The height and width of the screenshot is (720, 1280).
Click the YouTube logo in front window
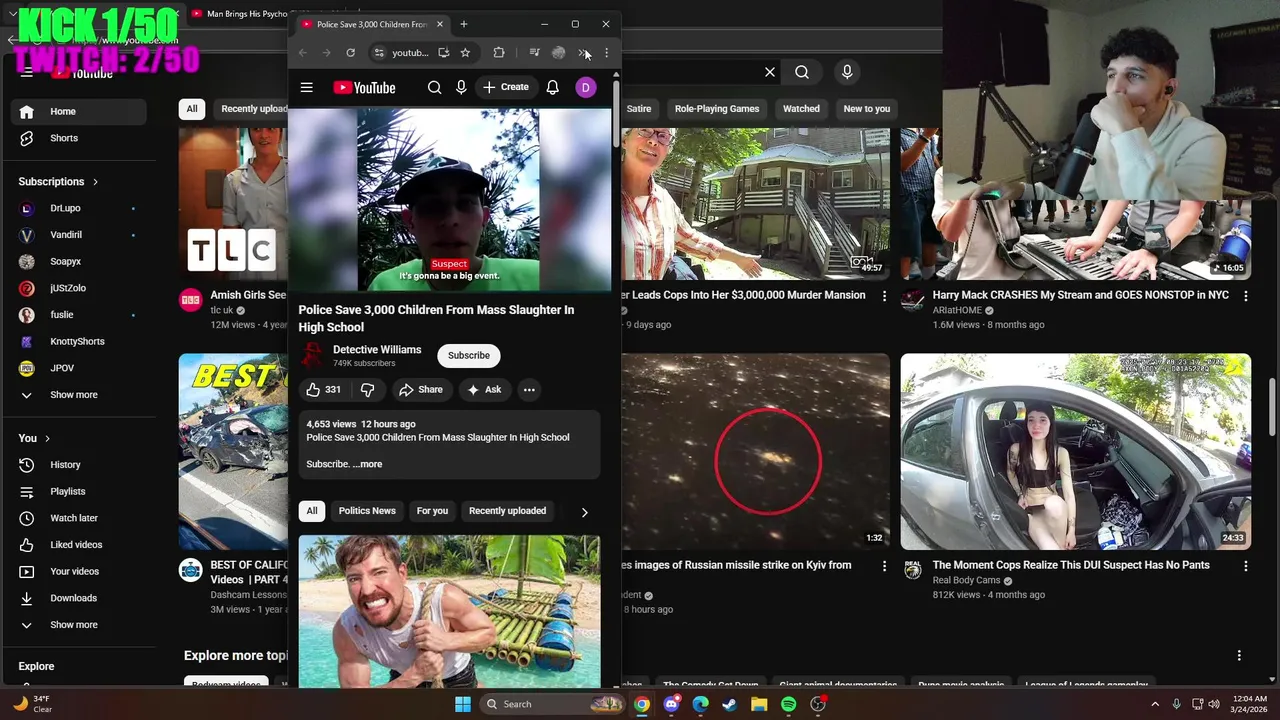364,88
